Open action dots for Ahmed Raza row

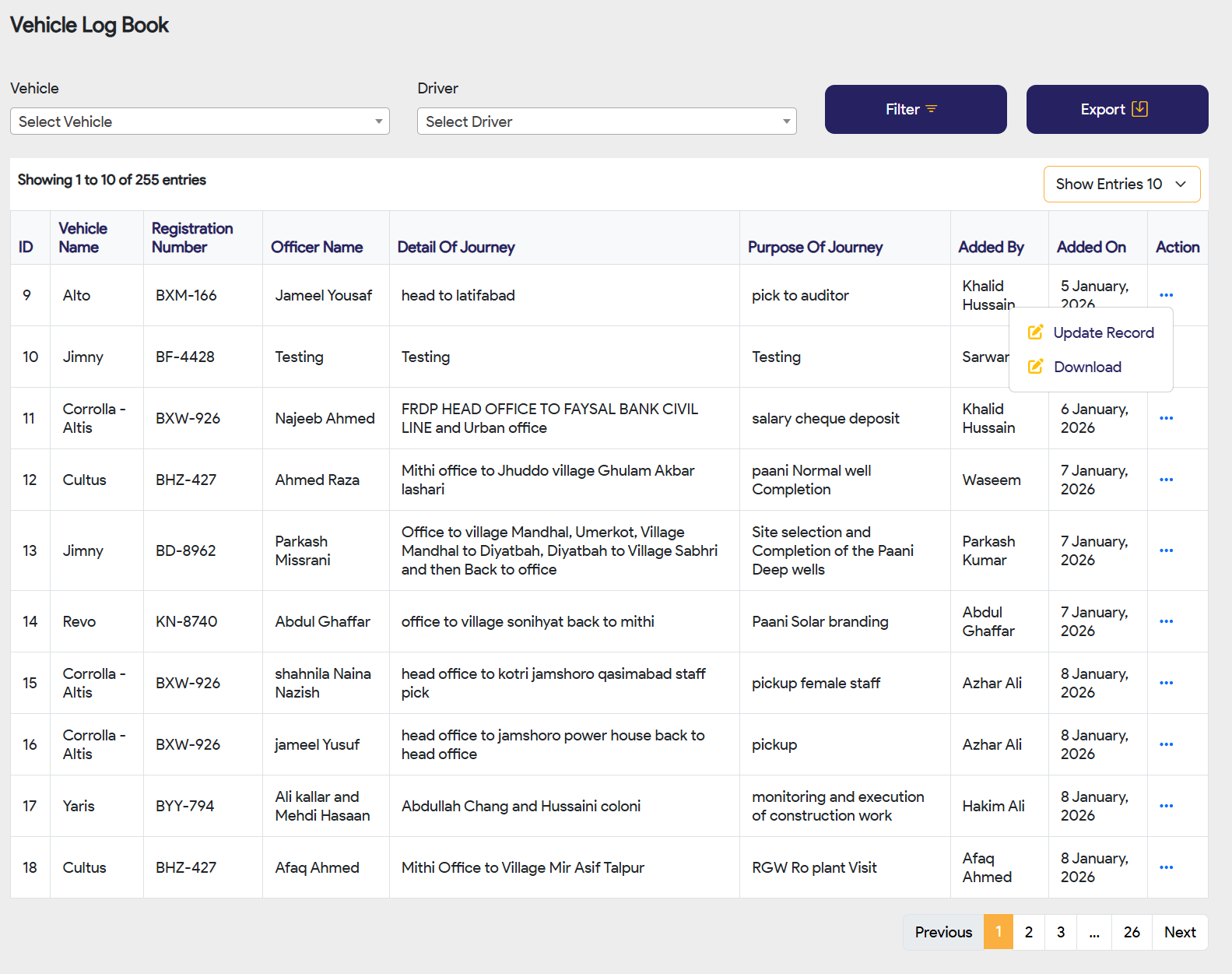pos(1166,480)
